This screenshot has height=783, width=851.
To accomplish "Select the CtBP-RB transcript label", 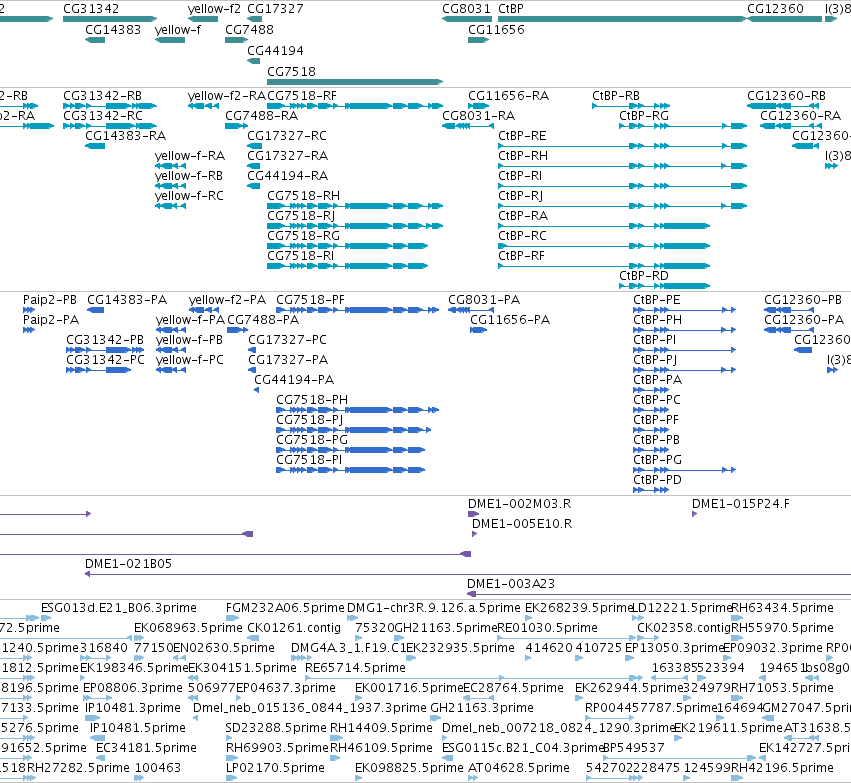I will point(616,96).
